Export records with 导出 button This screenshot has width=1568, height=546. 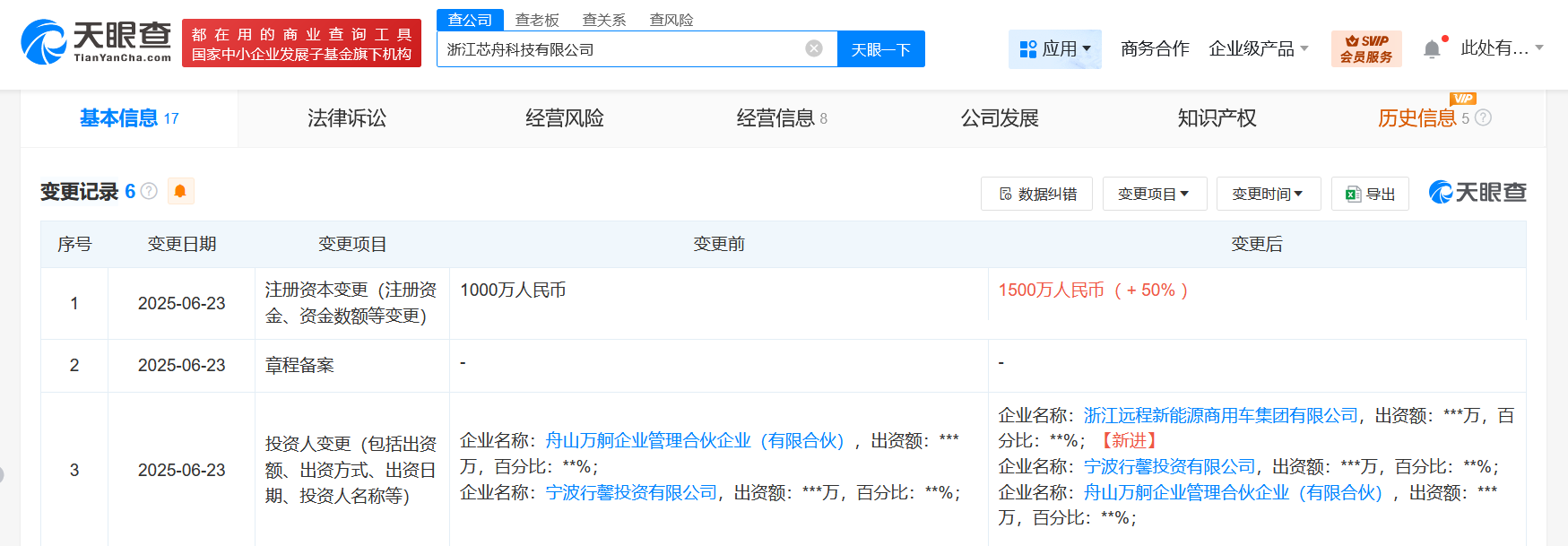tap(1370, 194)
